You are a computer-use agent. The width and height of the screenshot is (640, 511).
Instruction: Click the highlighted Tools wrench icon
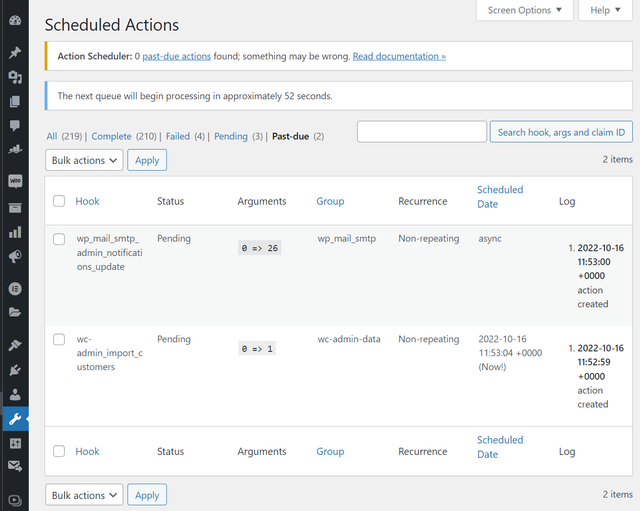tap(16, 419)
